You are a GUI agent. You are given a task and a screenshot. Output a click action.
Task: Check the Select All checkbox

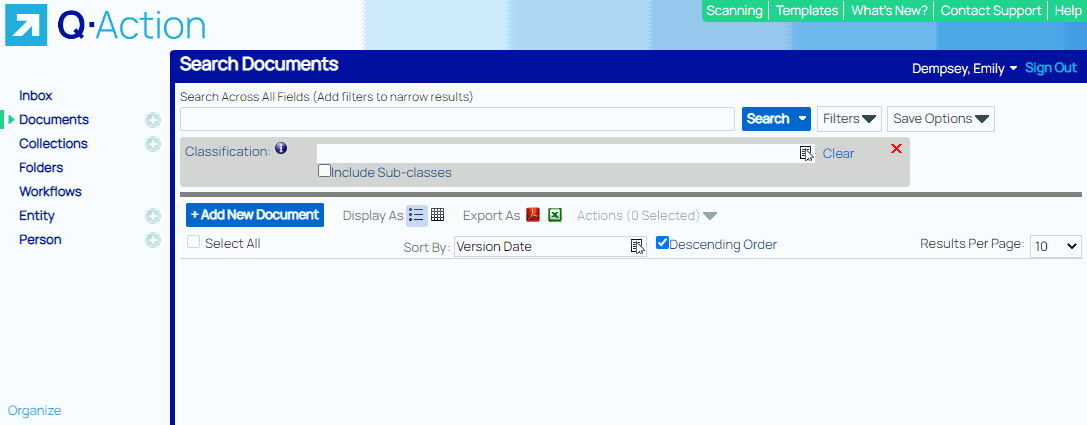194,243
